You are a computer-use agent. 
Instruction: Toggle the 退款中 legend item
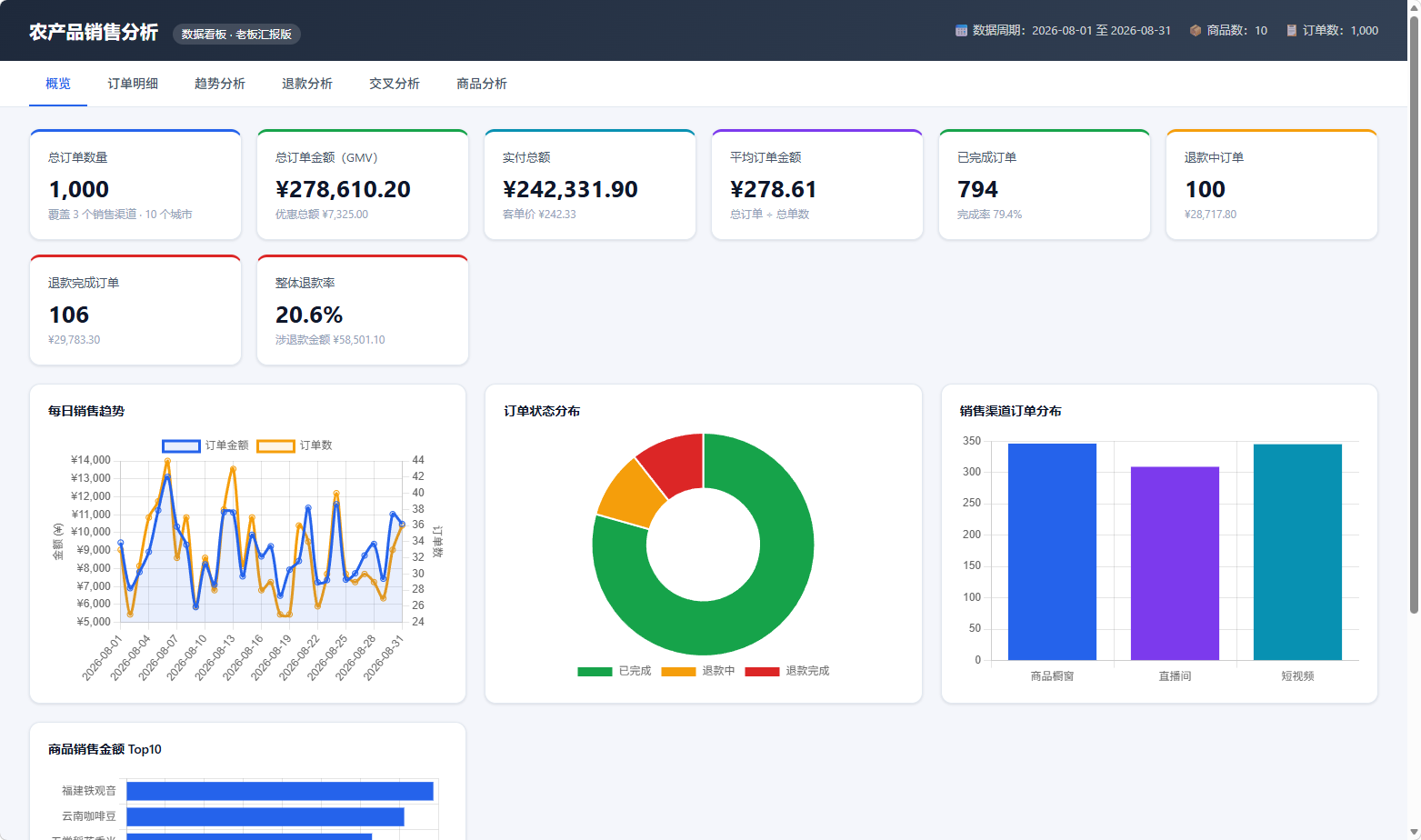(x=698, y=671)
